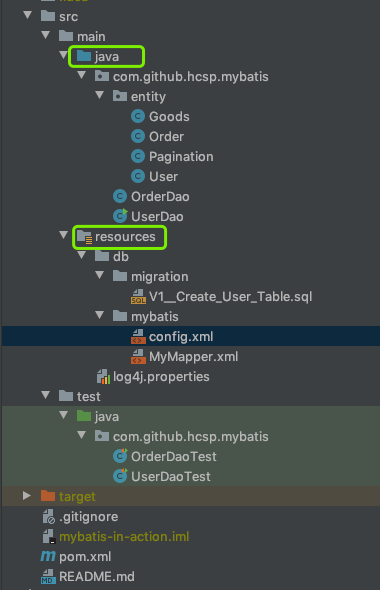
Task: Select the .gitignore file
Action: click(x=88, y=517)
